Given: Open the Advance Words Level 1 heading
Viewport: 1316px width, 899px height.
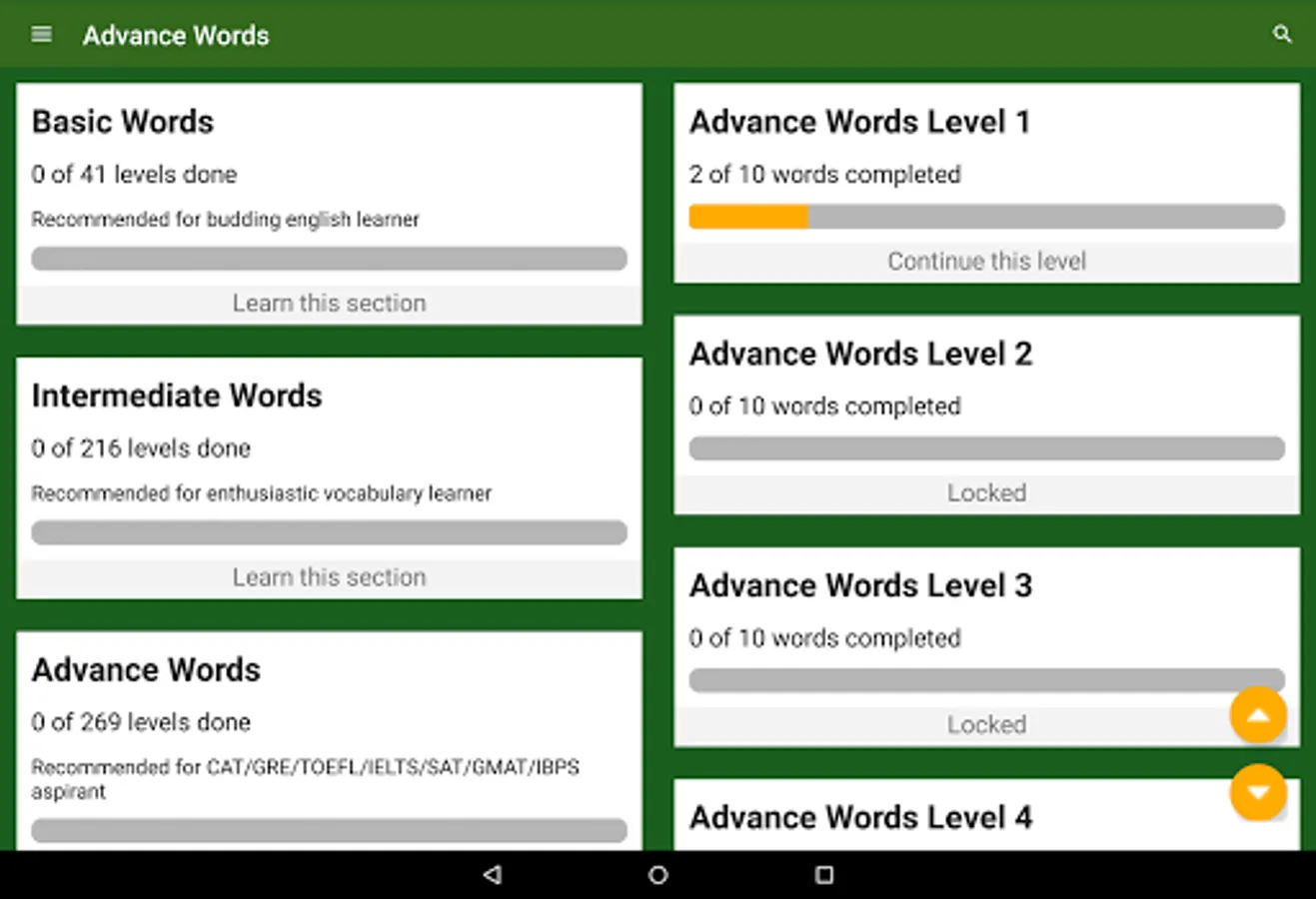Looking at the screenshot, I should pyautogui.click(x=859, y=122).
